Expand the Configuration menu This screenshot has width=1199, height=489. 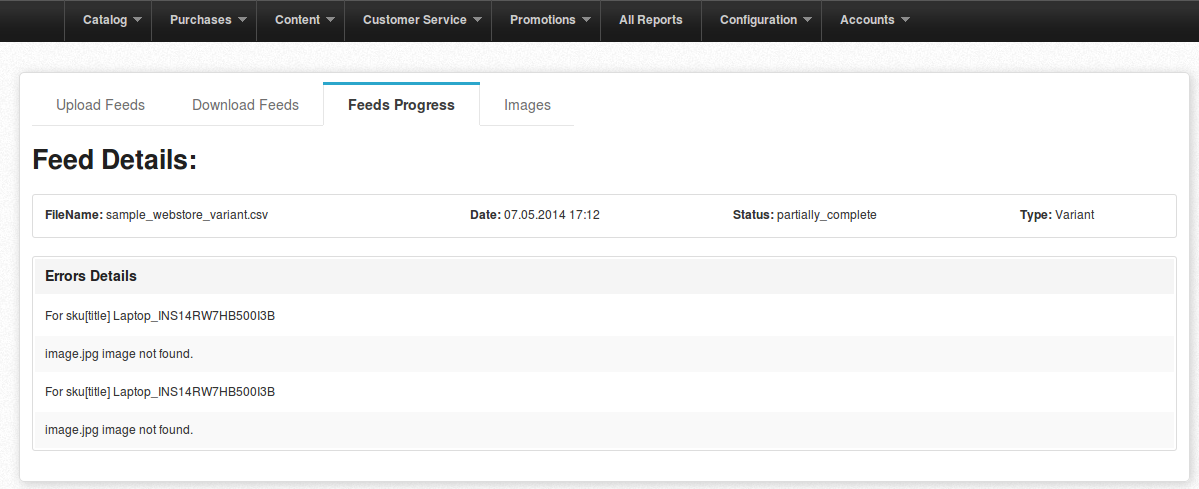pos(765,21)
